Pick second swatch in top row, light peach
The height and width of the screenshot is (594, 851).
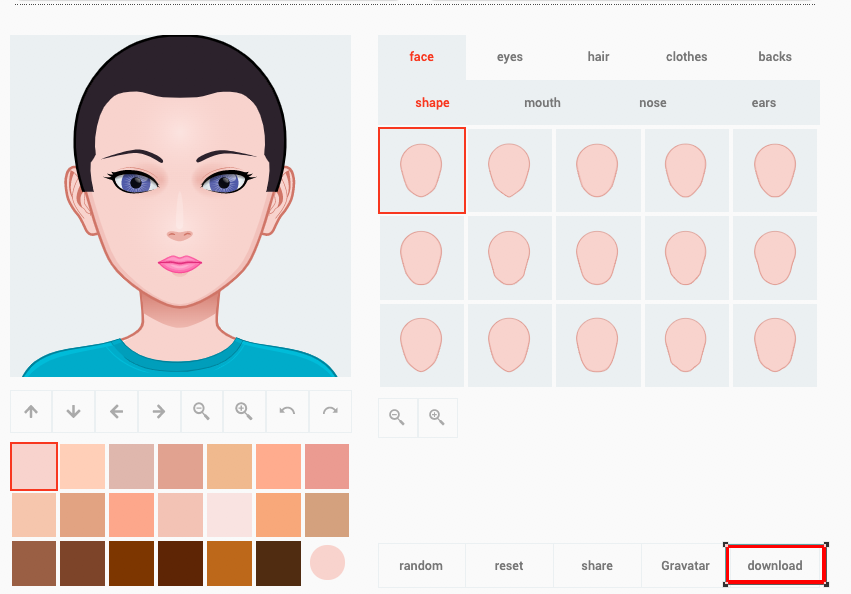[x=82, y=466]
